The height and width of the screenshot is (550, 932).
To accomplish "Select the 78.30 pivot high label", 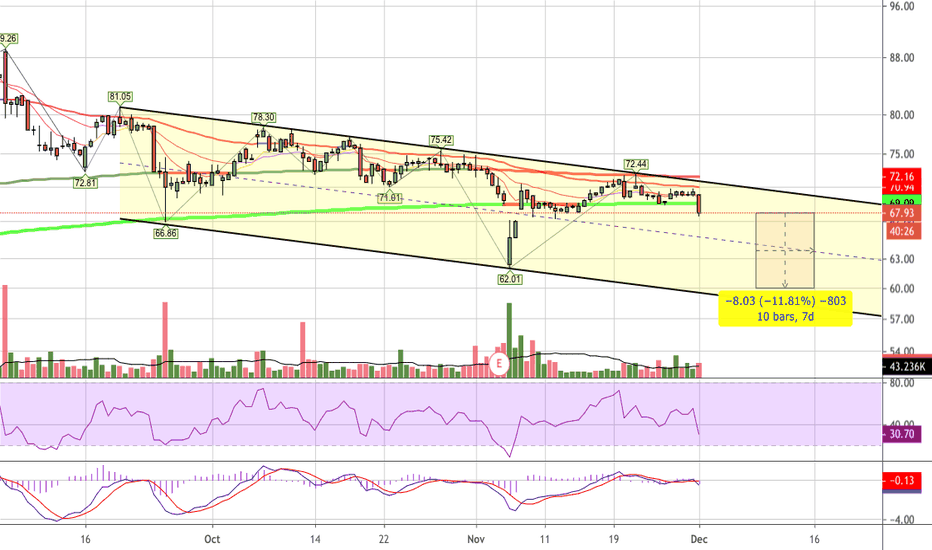I will [263, 118].
